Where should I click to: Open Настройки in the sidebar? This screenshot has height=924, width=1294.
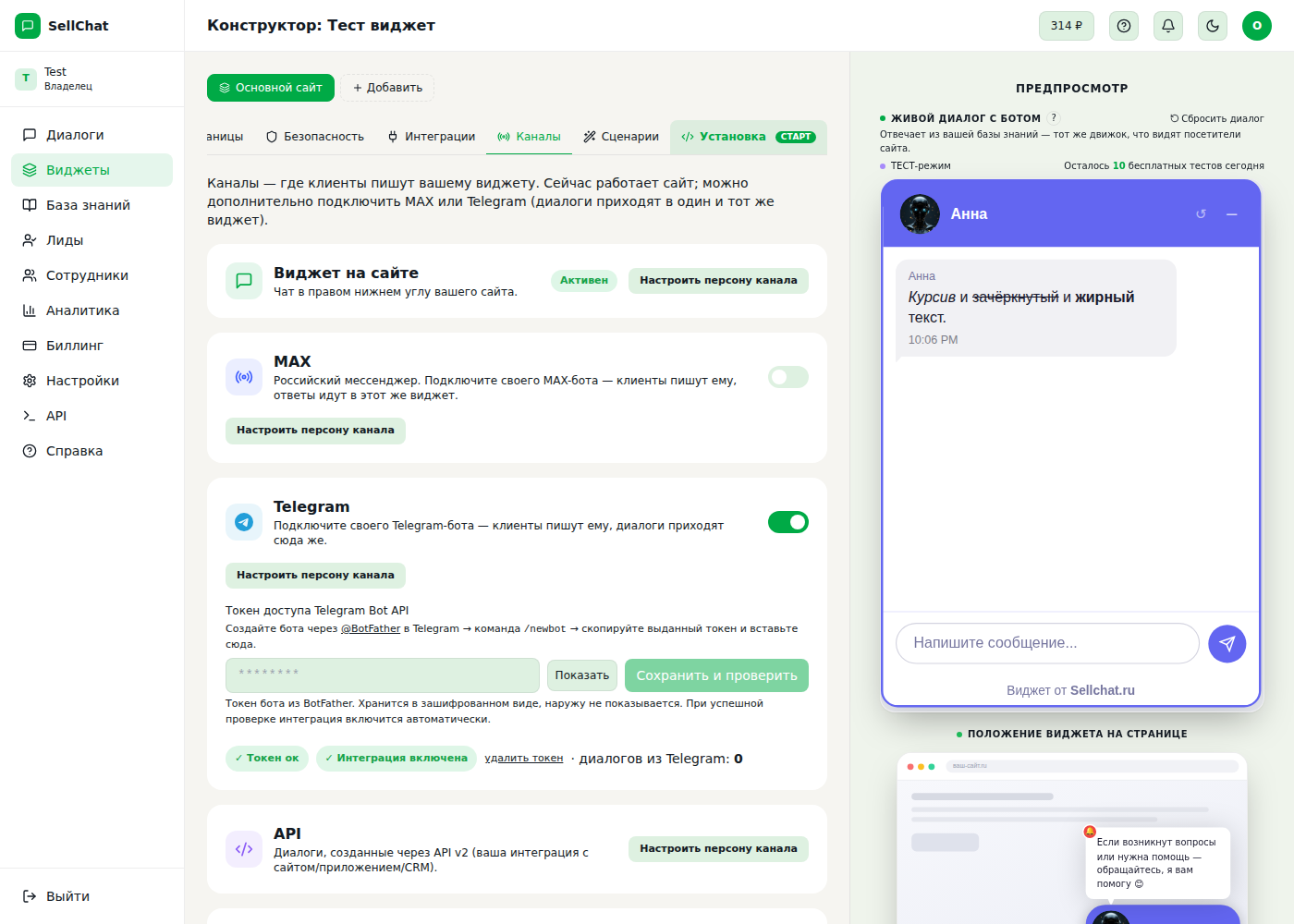pyautogui.click(x=92, y=381)
